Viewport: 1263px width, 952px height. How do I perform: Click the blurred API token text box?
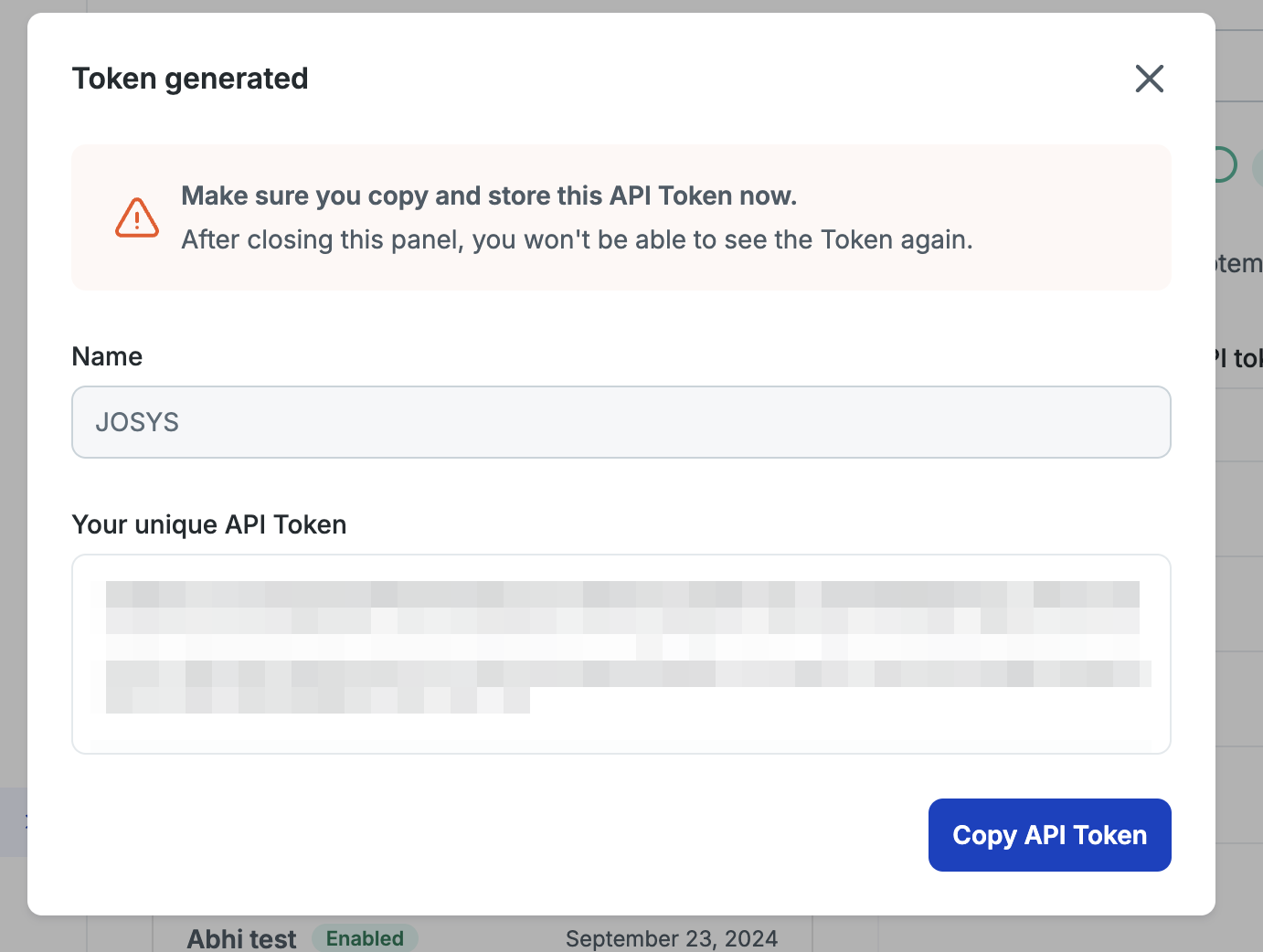(x=621, y=653)
